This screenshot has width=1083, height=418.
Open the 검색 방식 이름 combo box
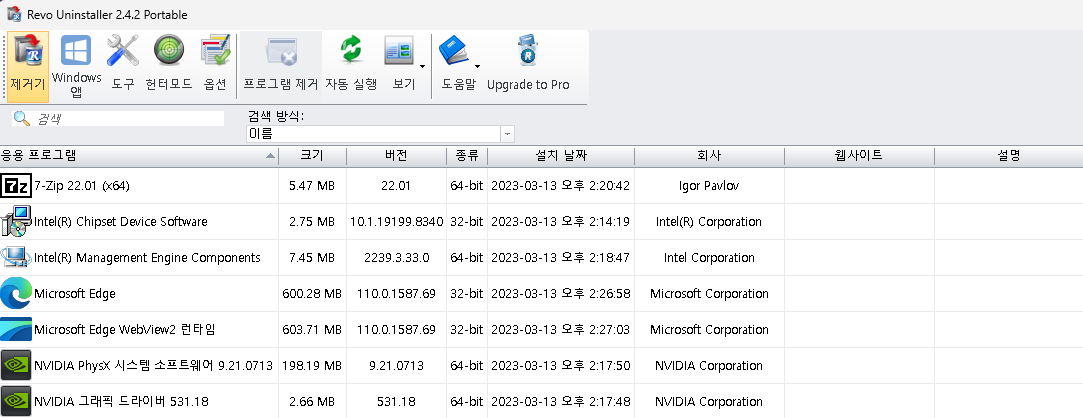[x=380, y=133]
